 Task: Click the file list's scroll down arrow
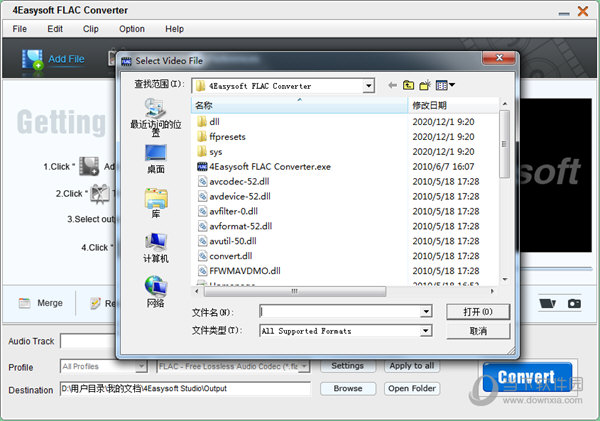[x=505, y=280]
